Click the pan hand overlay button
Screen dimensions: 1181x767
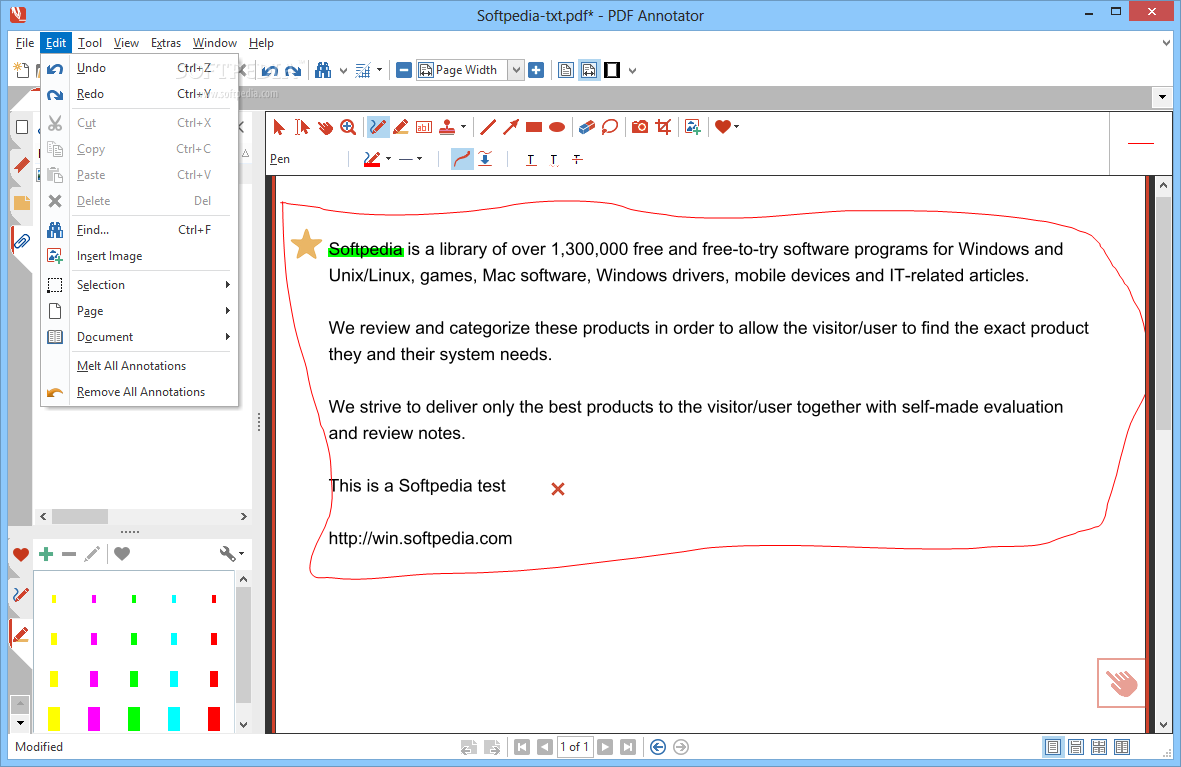(1121, 683)
